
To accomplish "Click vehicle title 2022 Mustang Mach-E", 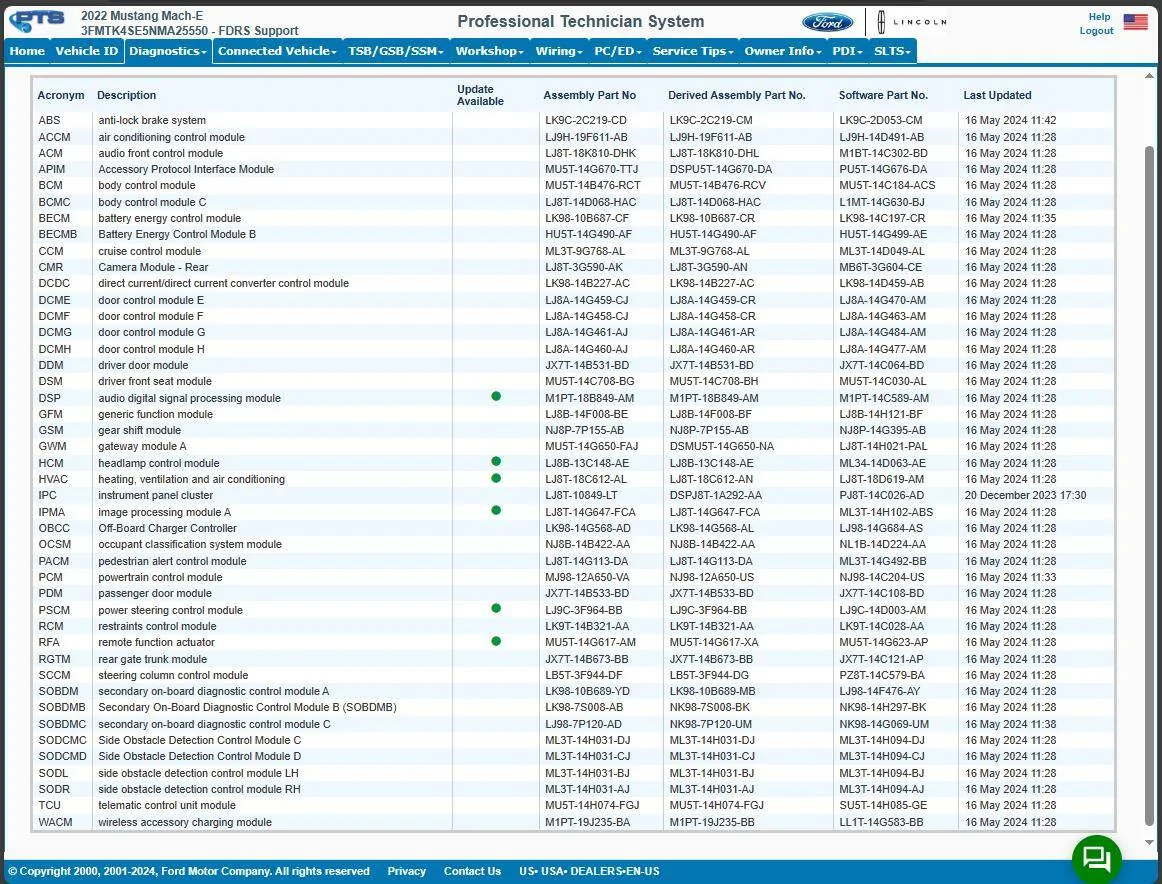I will tap(142, 16).
